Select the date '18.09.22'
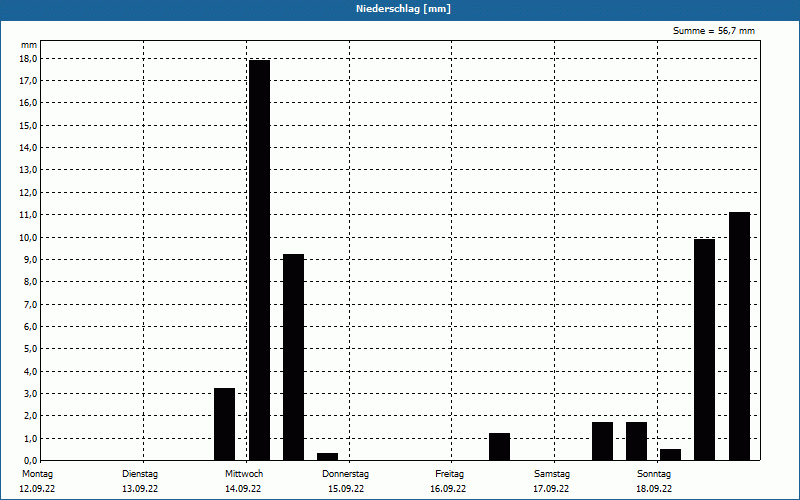The height and width of the screenshot is (500, 800). 654,489
